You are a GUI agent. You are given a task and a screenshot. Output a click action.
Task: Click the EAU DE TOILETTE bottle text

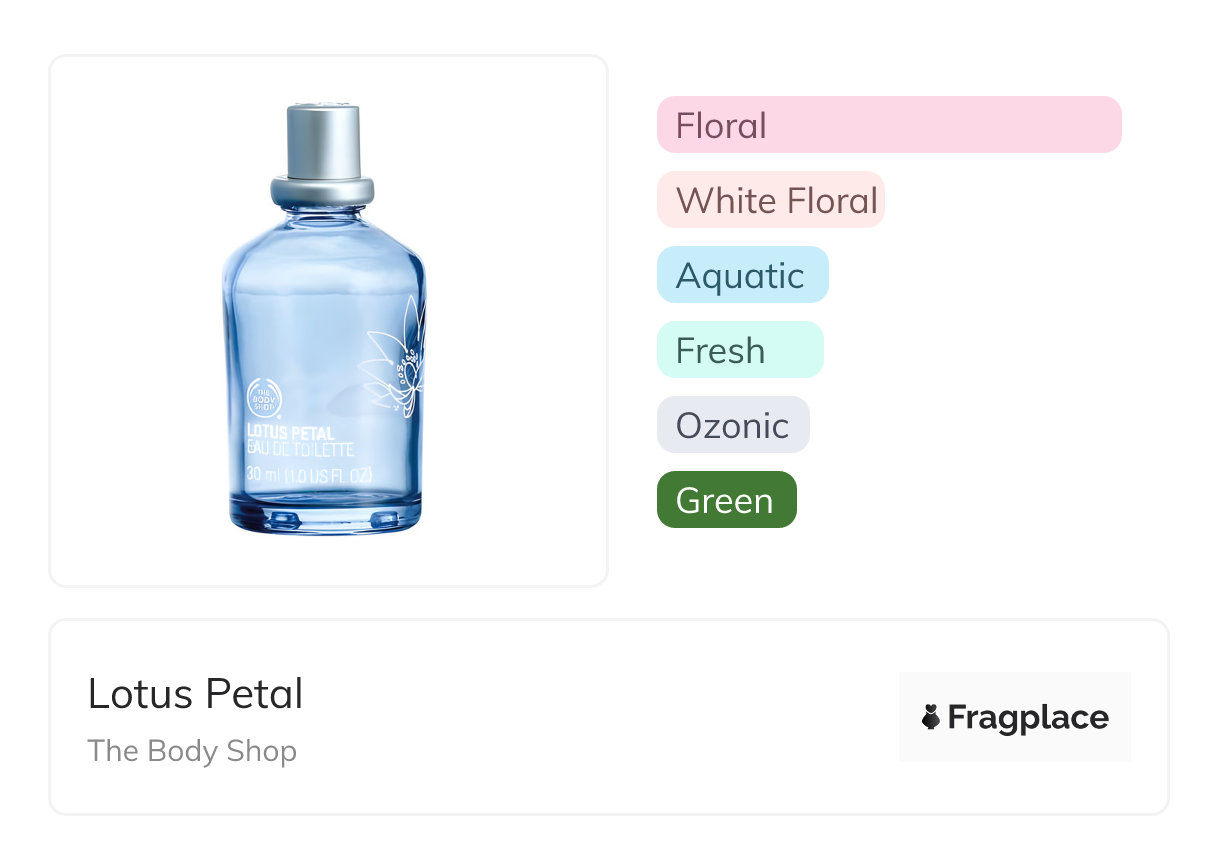[300, 451]
